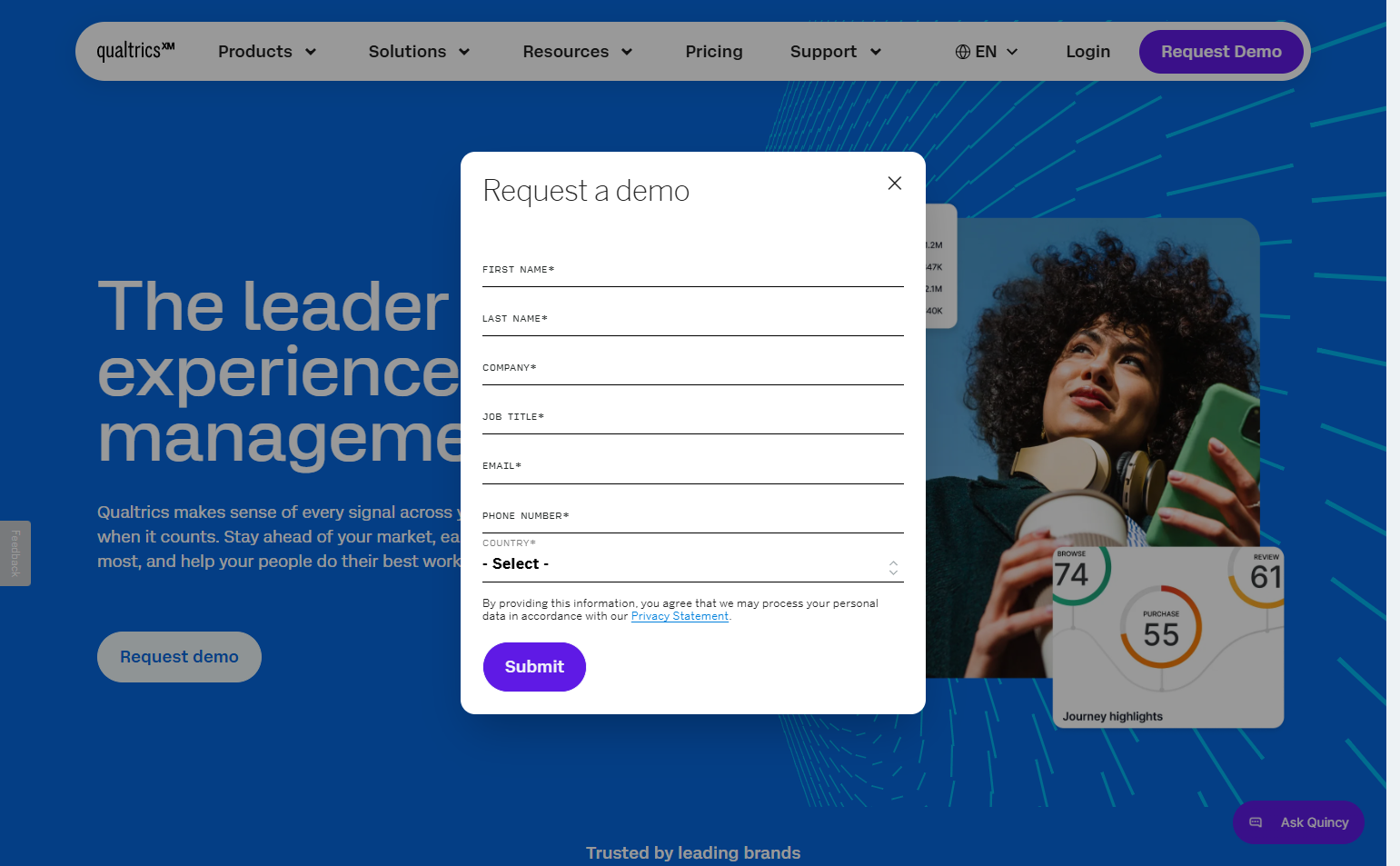Image resolution: width=1400 pixels, height=866 pixels.
Task: Open Solutions in the navigation bar
Action: pos(407,52)
